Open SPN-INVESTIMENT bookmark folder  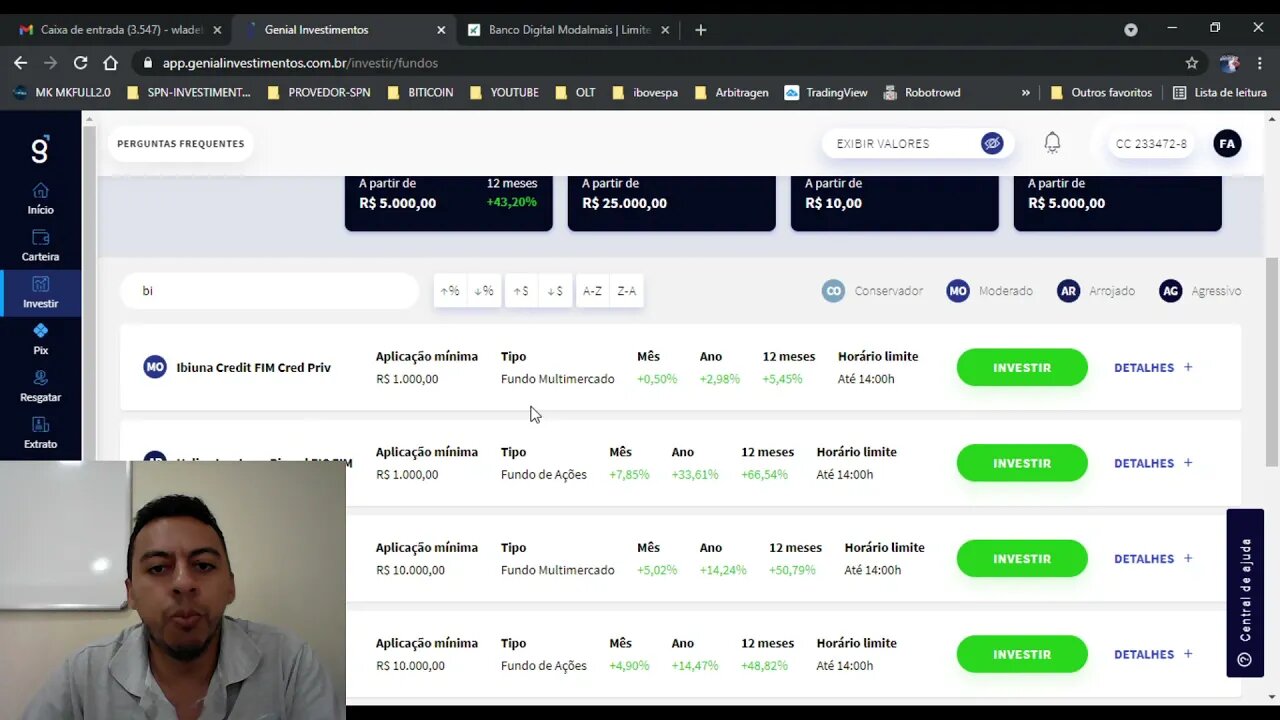point(188,92)
